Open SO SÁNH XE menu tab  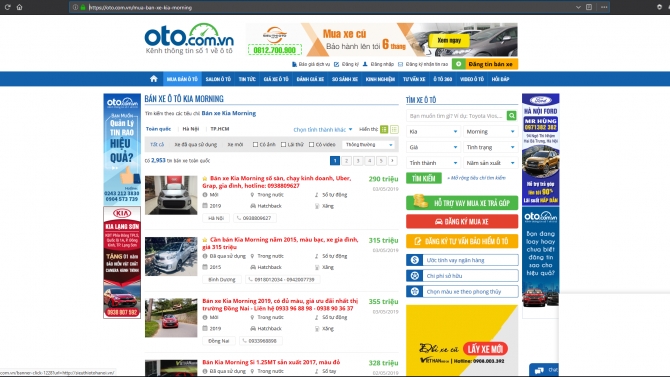coord(345,79)
